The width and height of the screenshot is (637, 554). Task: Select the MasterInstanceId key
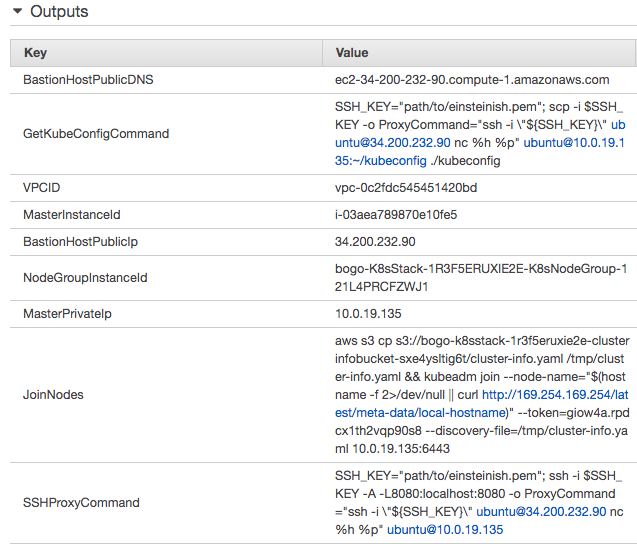(72, 214)
